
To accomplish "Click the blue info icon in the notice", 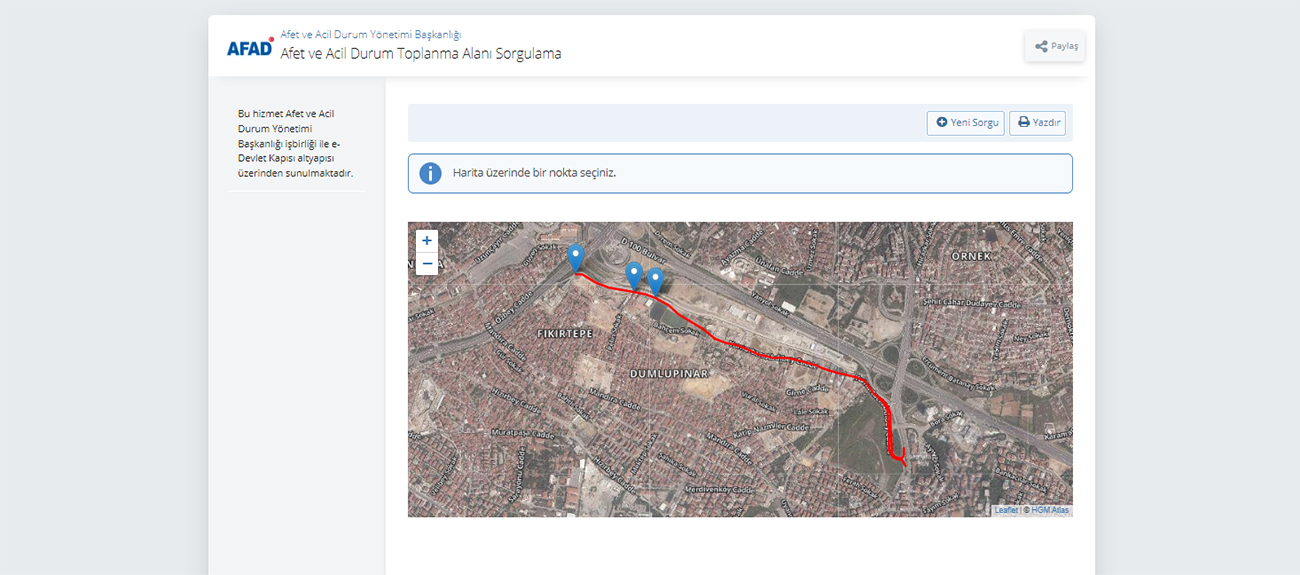I will tap(430, 173).
